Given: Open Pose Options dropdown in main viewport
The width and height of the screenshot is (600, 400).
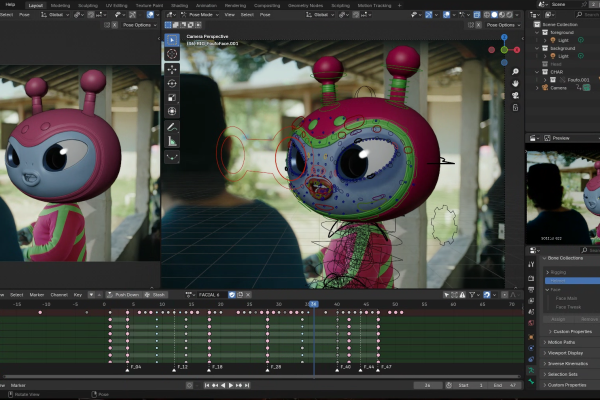Looking at the screenshot, I should (x=503, y=25).
